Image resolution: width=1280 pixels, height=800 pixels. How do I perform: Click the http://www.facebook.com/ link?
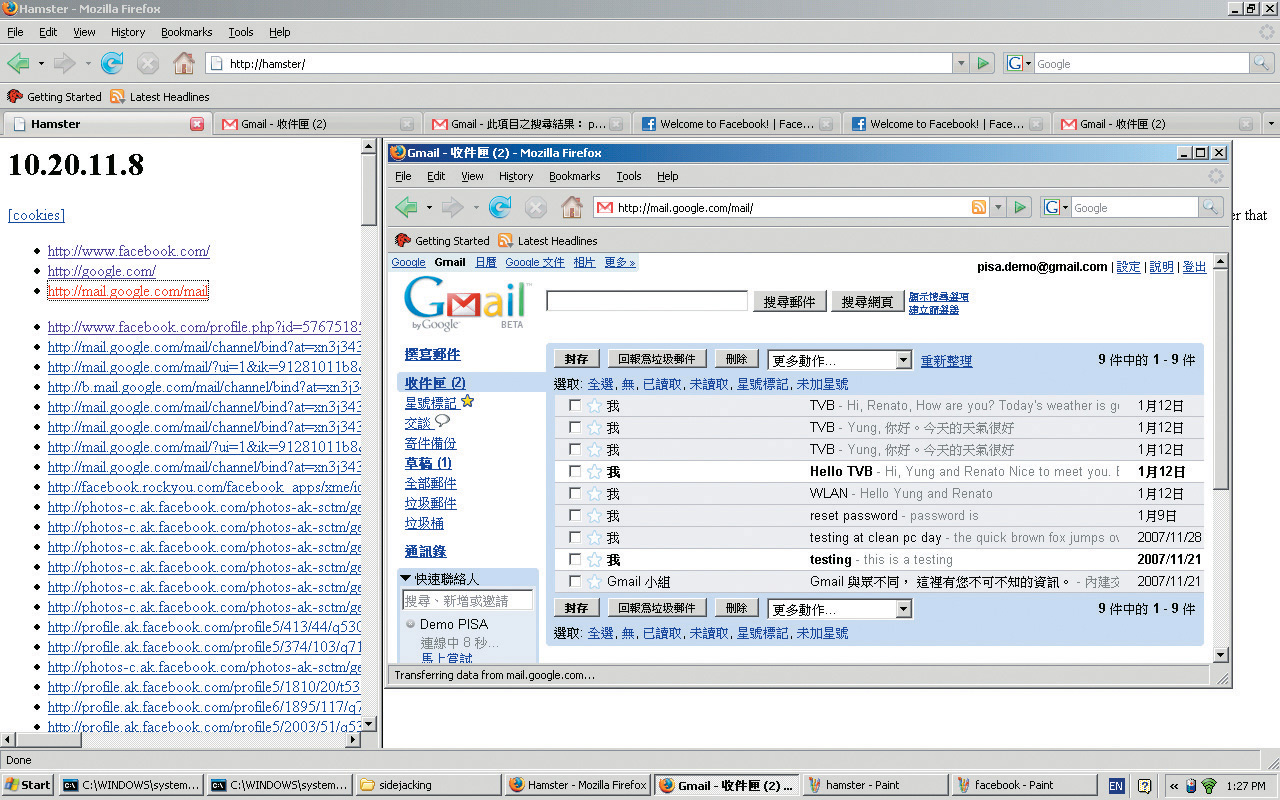(129, 251)
